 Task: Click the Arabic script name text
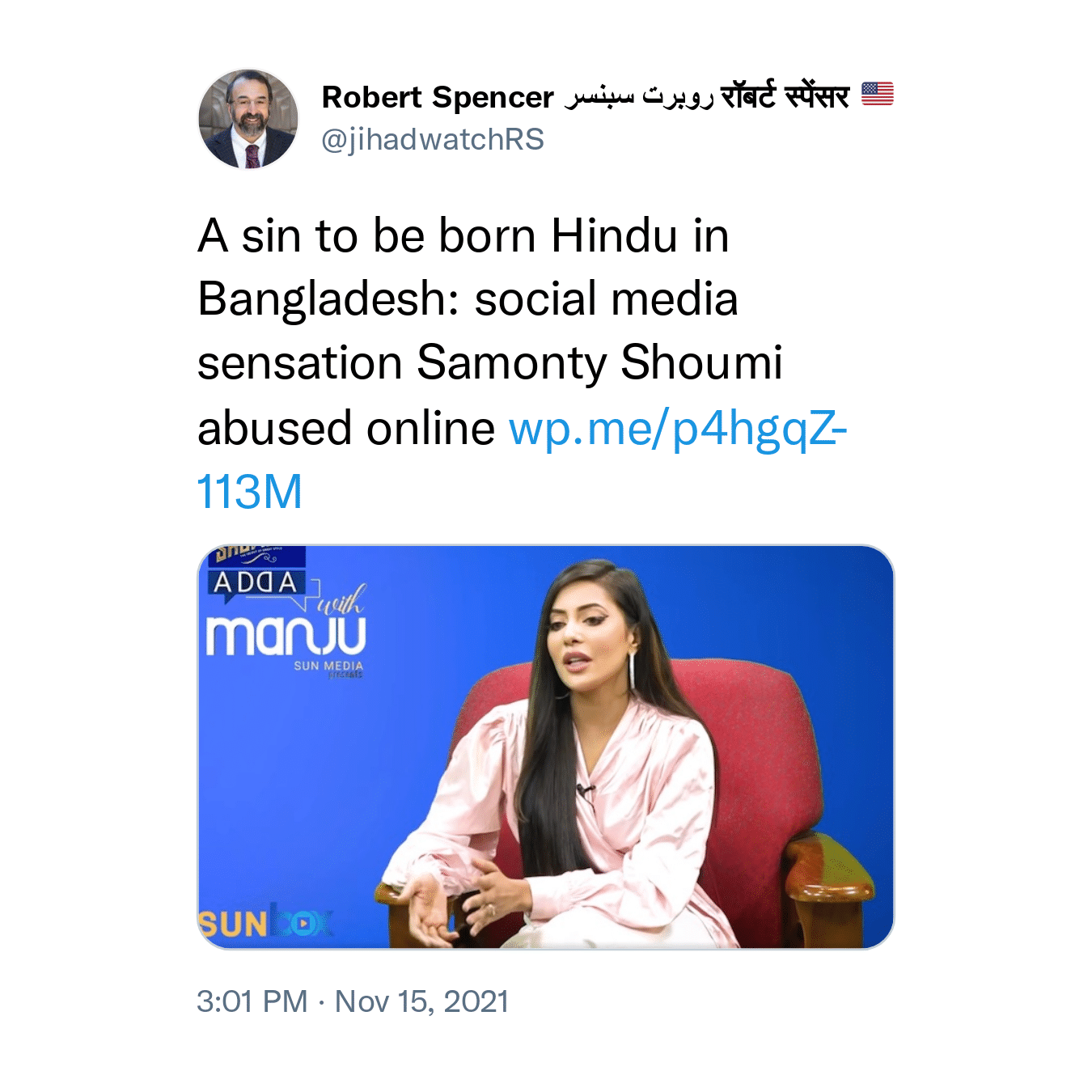point(639,97)
